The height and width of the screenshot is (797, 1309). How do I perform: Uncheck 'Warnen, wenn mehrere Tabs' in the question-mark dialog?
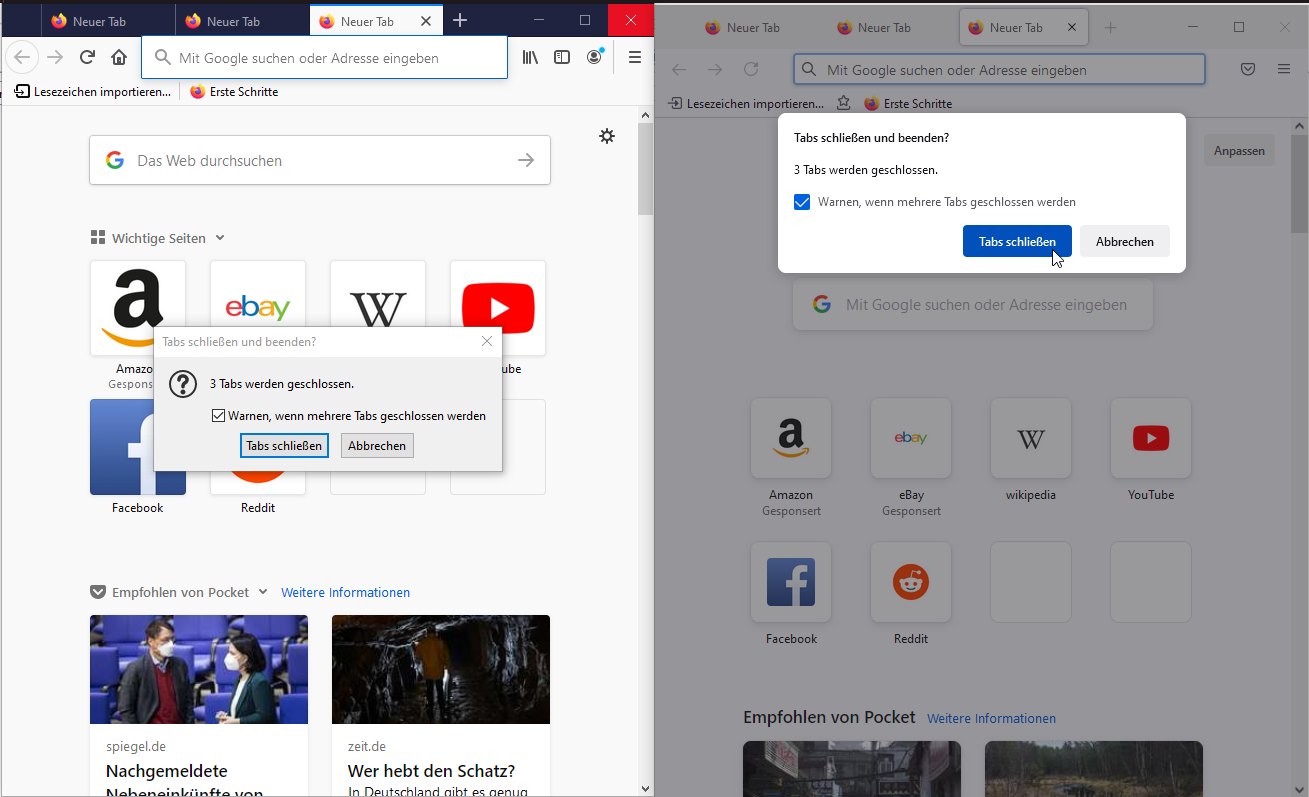point(219,415)
